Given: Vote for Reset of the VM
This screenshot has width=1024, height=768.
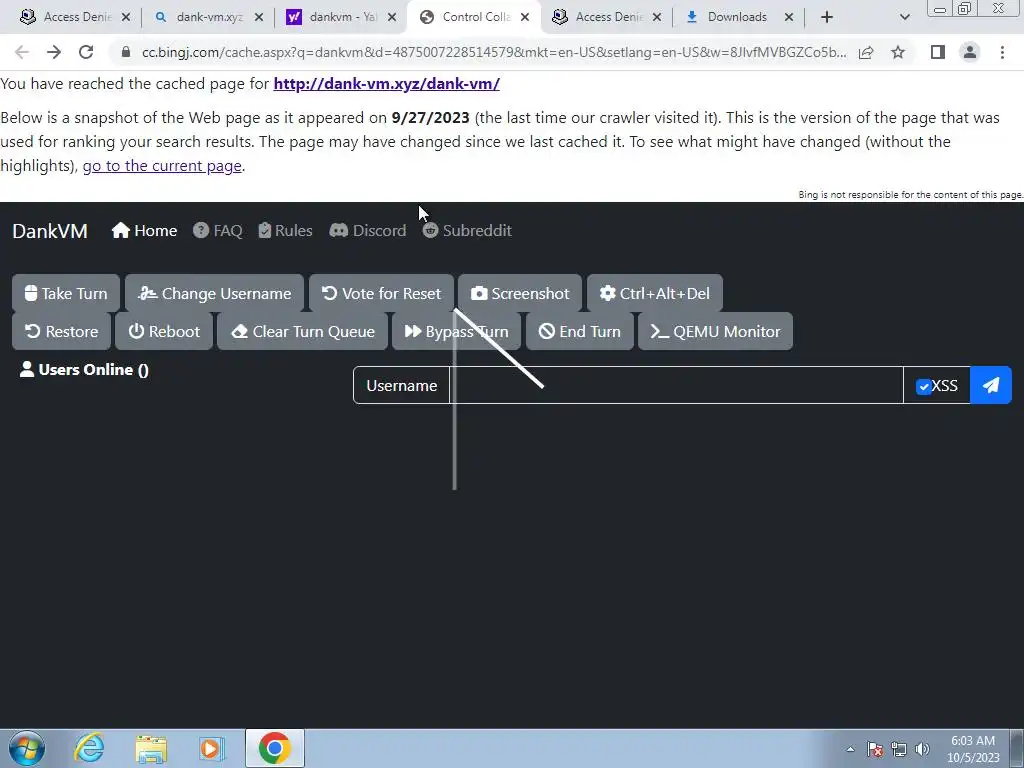Looking at the screenshot, I should click(381, 293).
